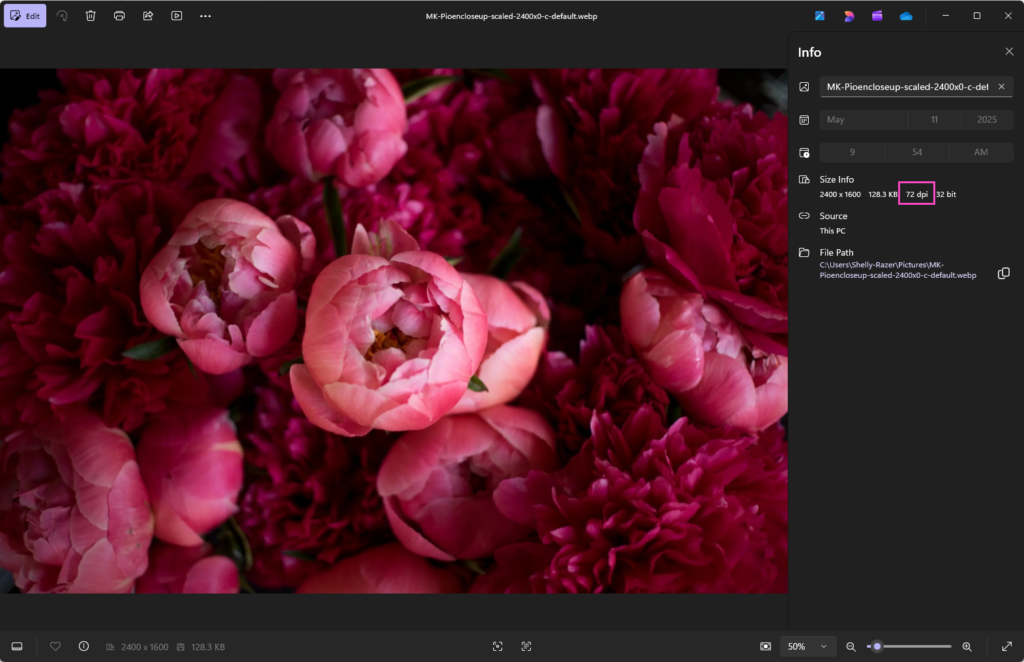Click the 128.3 KB status bar size
The height and width of the screenshot is (662, 1024).
208,647
